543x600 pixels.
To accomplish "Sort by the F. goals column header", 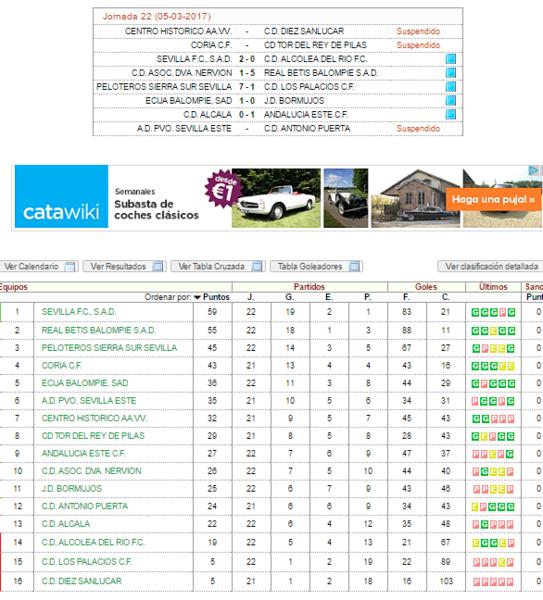I will (x=406, y=297).
